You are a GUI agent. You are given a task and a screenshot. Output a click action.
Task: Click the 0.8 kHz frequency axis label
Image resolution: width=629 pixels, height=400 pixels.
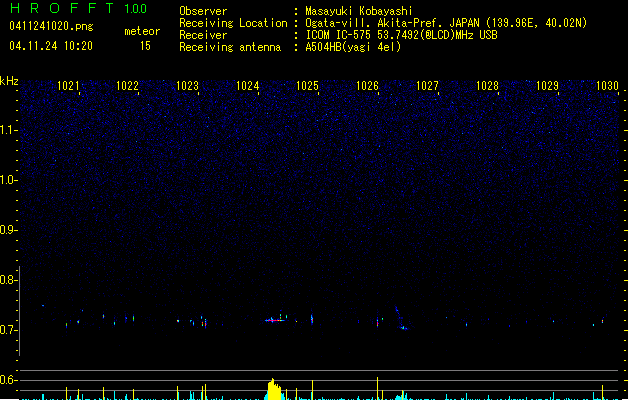coord(7,280)
